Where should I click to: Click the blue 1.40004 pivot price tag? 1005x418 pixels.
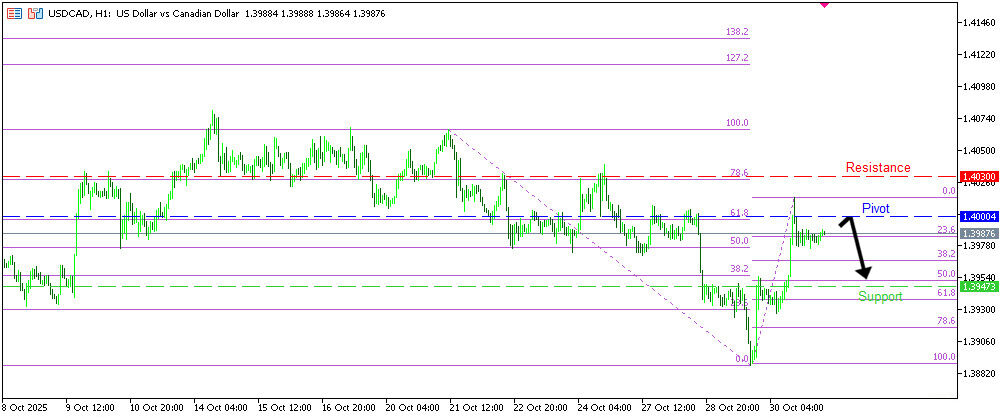977,216
